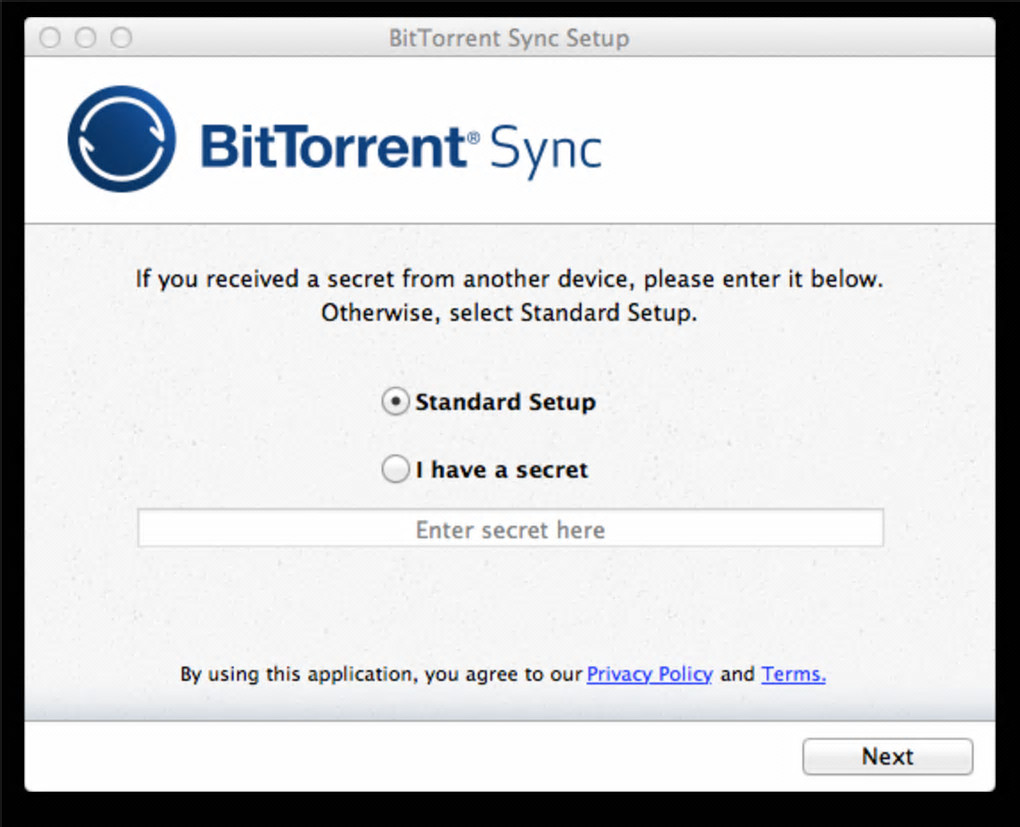This screenshot has width=1020, height=827.
Task: Close the BitTorrent Sync Setup window
Action: [x=50, y=39]
